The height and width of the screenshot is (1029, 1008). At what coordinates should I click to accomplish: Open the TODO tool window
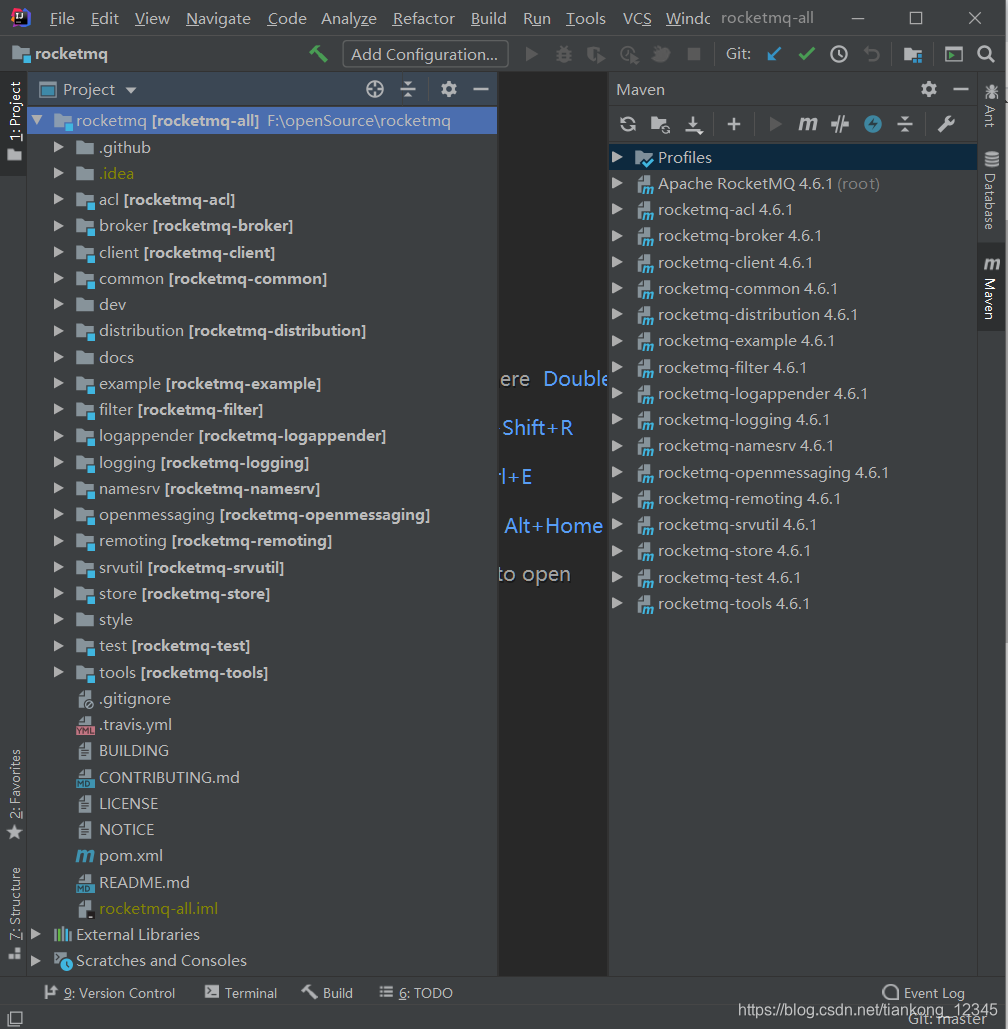tap(416, 993)
